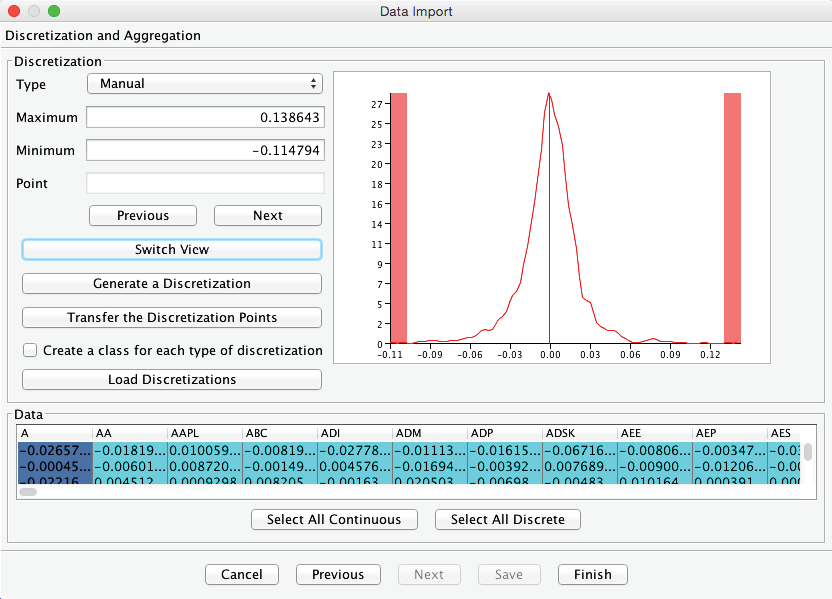Click the Finish button
This screenshot has height=599, width=832.
coord(593,574)
